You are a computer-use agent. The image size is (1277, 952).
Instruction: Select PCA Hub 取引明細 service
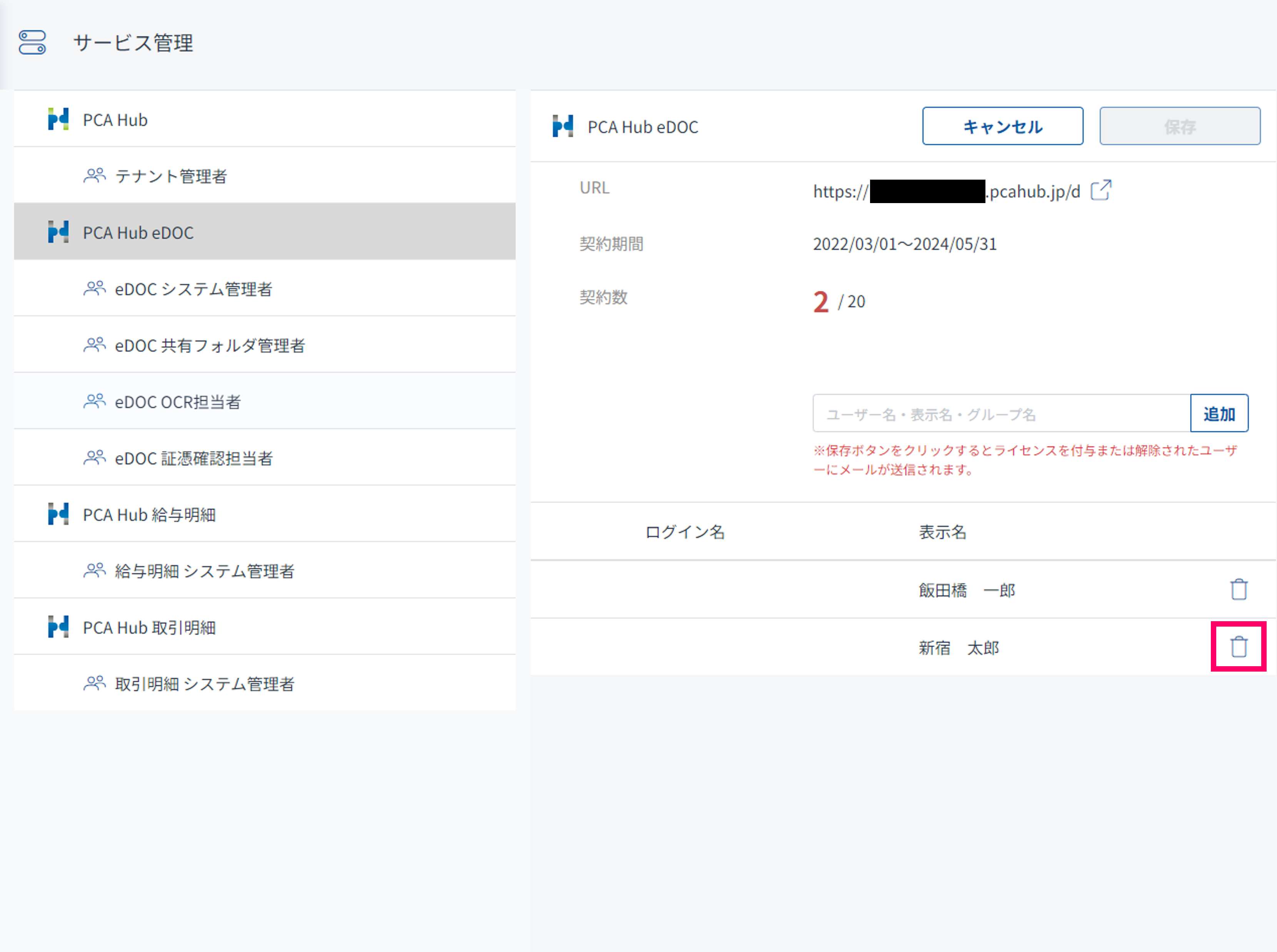149,627
